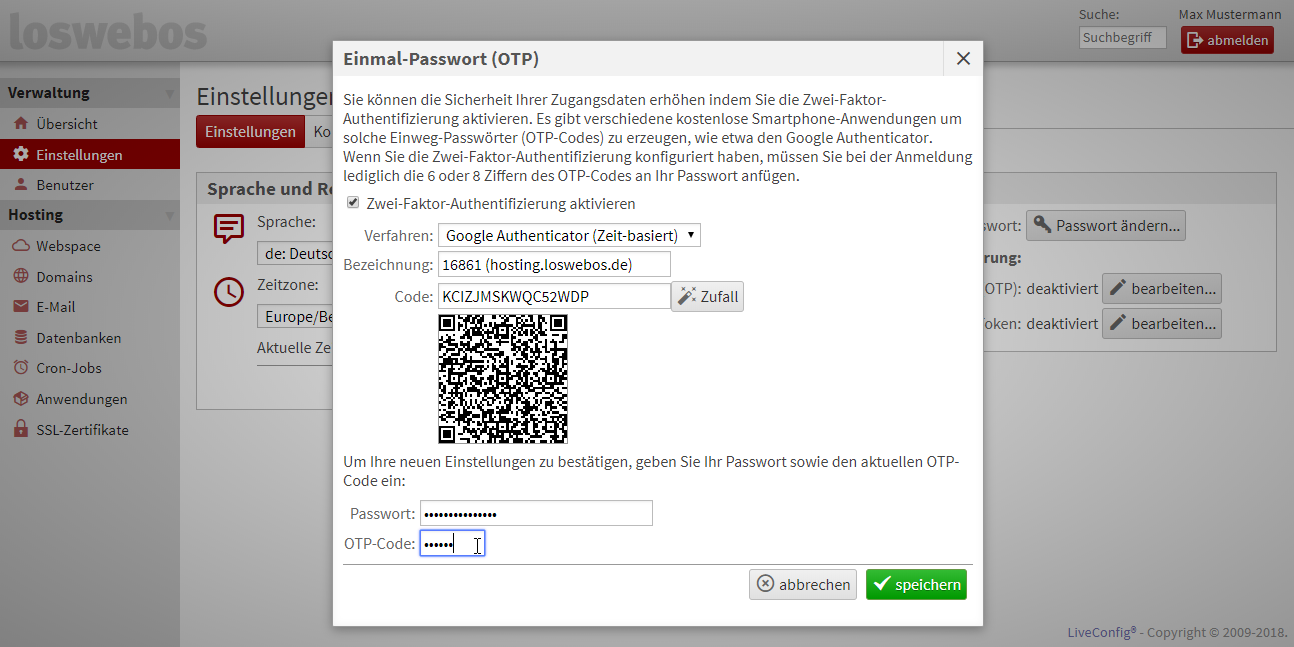Screen dimensions: 1294x647
Task: Click the house icon next to Übersicht
Action: (x=20, y=124)
